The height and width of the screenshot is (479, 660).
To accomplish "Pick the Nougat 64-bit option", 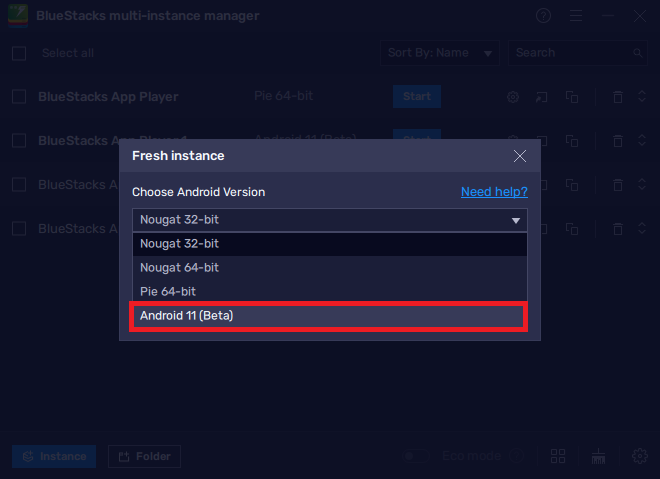I will [330, 268].
